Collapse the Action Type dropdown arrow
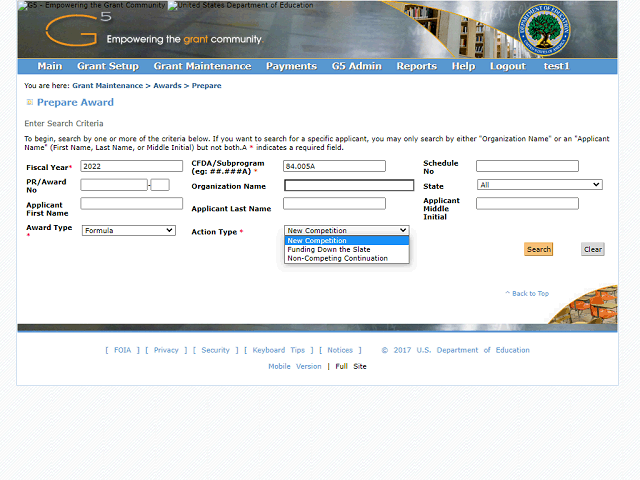Image resolution: width=640 pixels, height=480 pixels. tap(403, 230)
